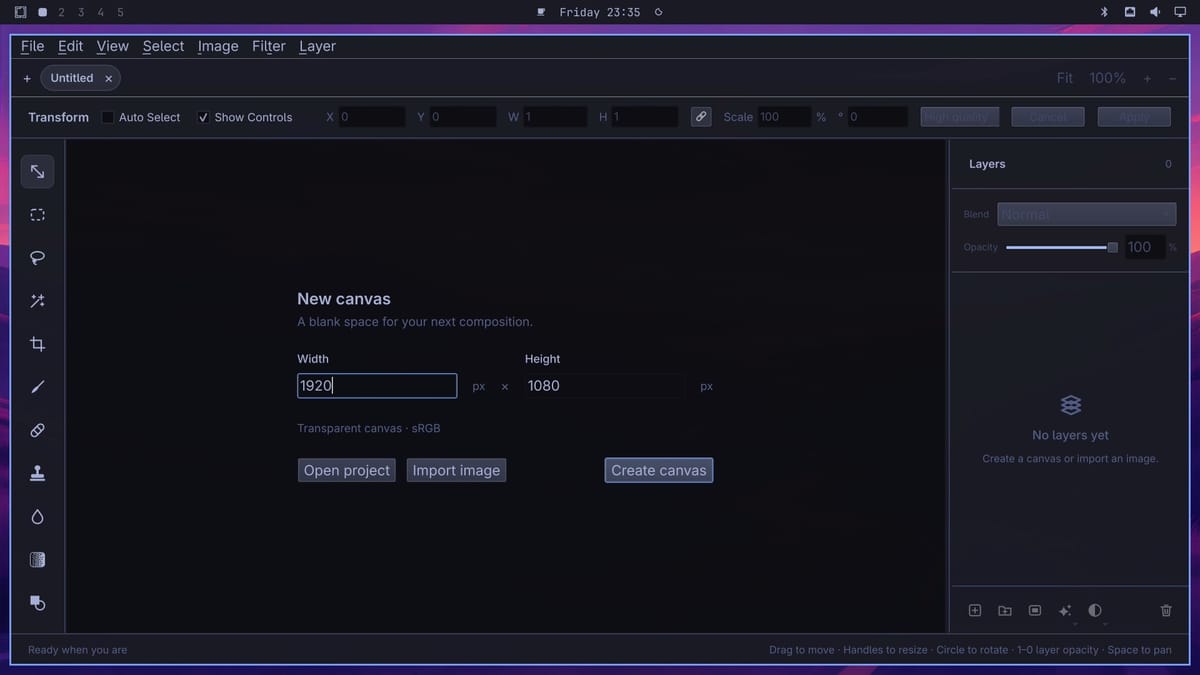Image resolution: width=1200 pixels, height=675 pixels.
Task: Open the Image menu
Action: point(218,46)
